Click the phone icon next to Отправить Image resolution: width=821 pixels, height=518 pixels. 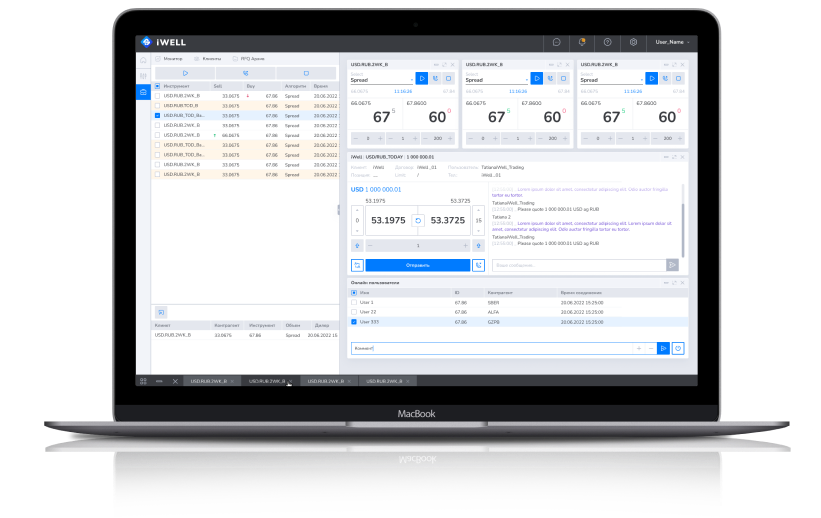coord(478,265)
